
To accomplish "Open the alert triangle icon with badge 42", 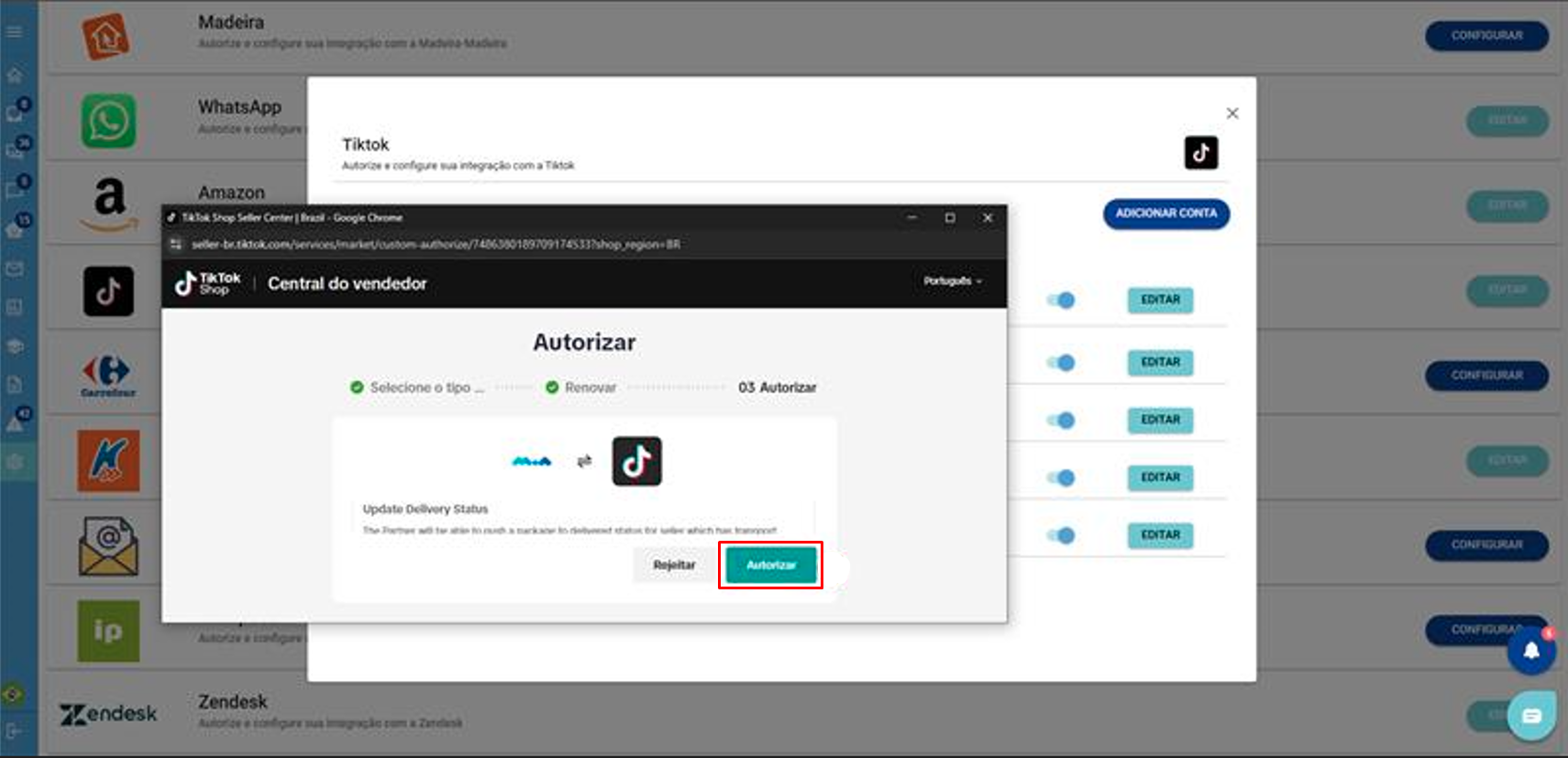I will tap(16, 423).
